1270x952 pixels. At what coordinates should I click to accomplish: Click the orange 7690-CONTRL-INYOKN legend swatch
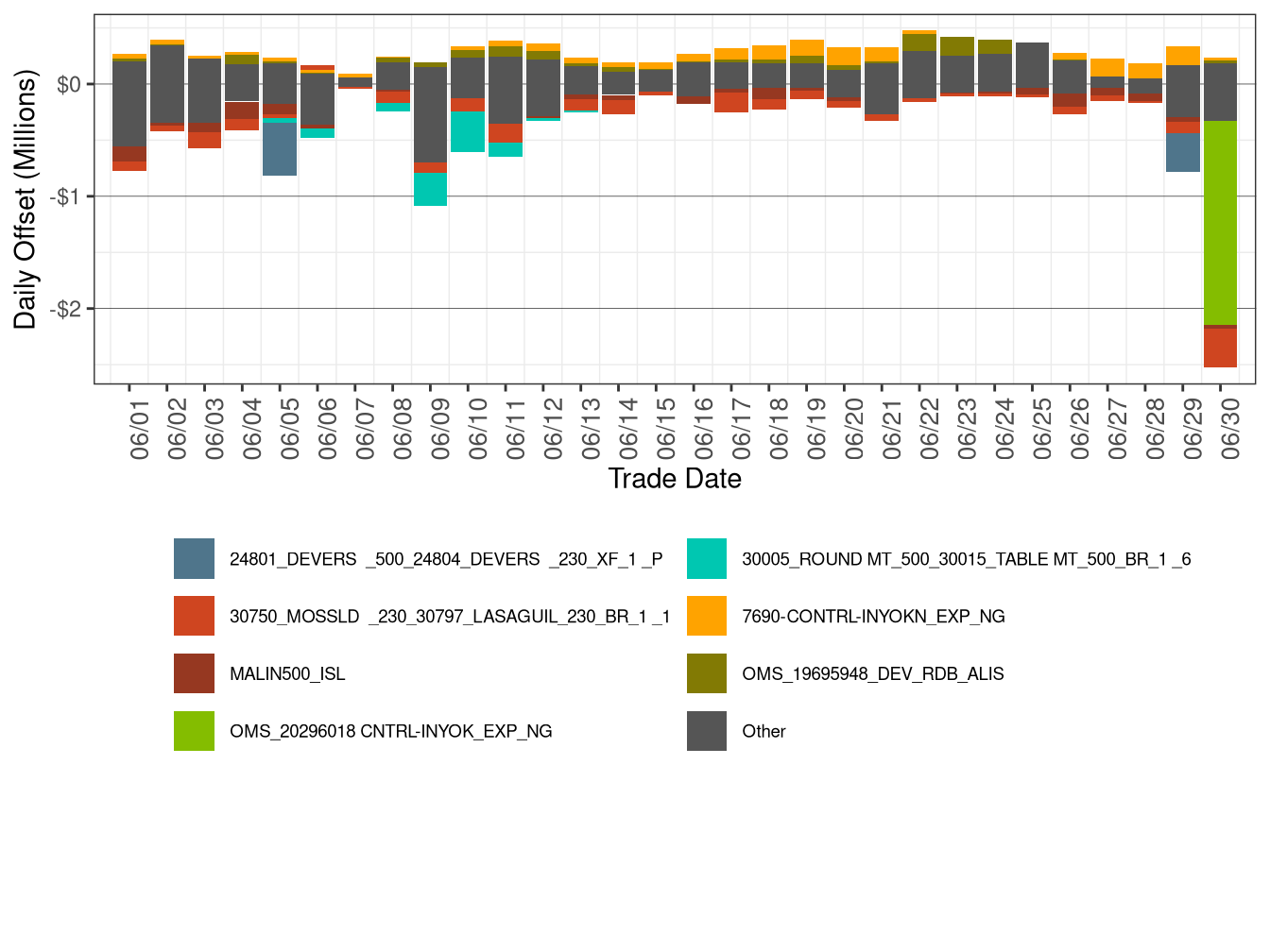tap(707, 616)
